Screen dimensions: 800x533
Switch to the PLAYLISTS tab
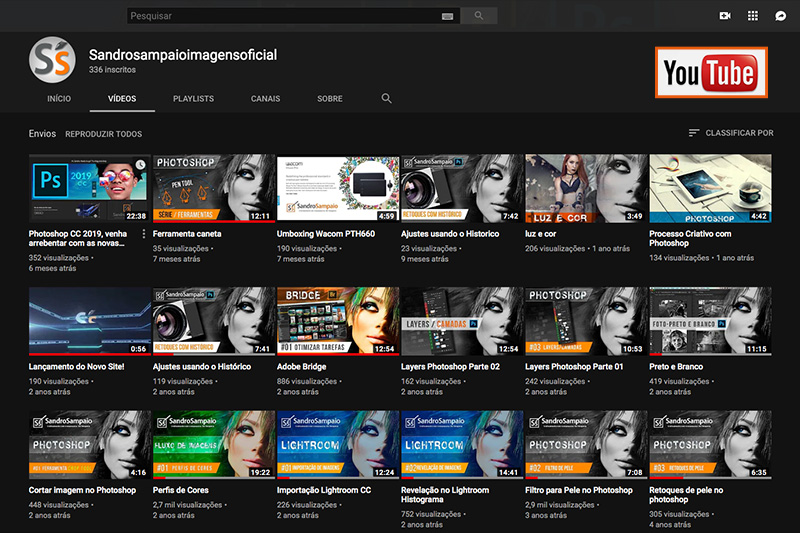(x=193, y=98)
